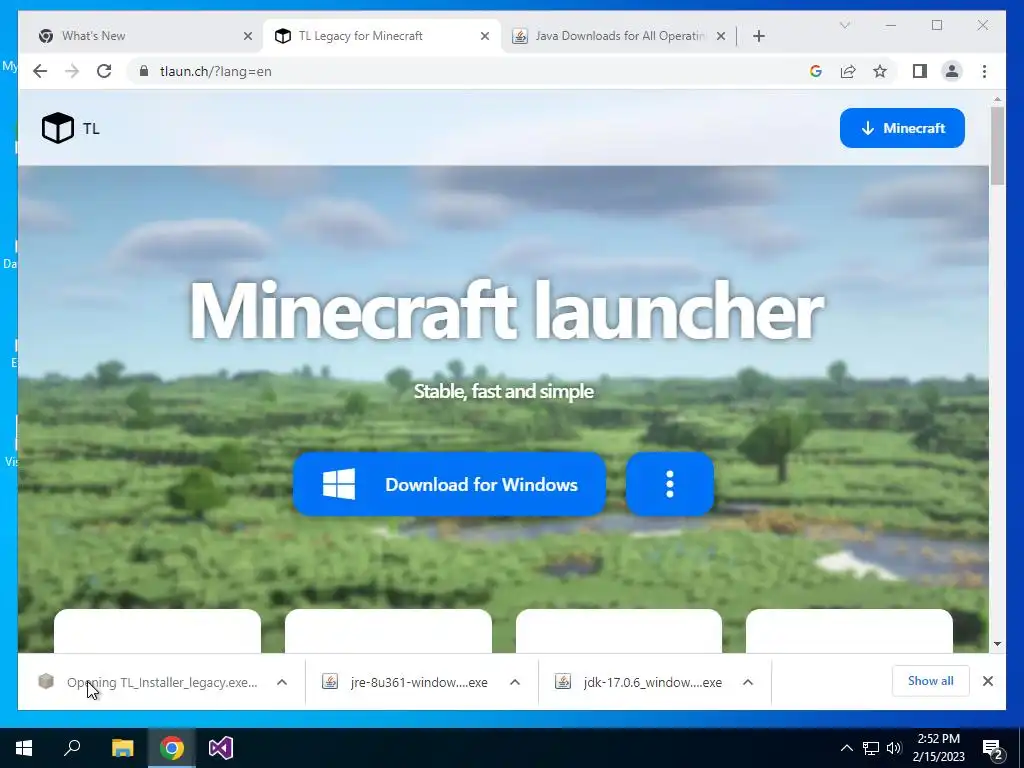Click the page vertical scrollbar thumb
The height and width of the screenshot is (768, 1024).
click(x=997, y=146)
